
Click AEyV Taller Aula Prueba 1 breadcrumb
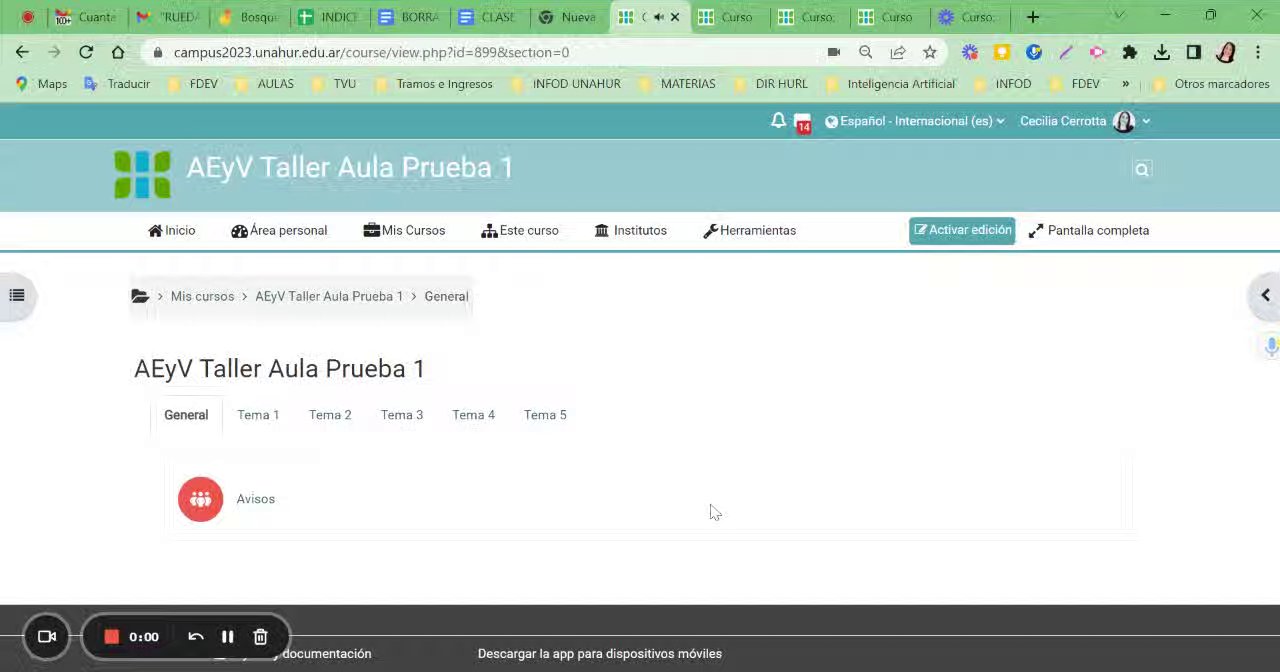pos(329,296)
